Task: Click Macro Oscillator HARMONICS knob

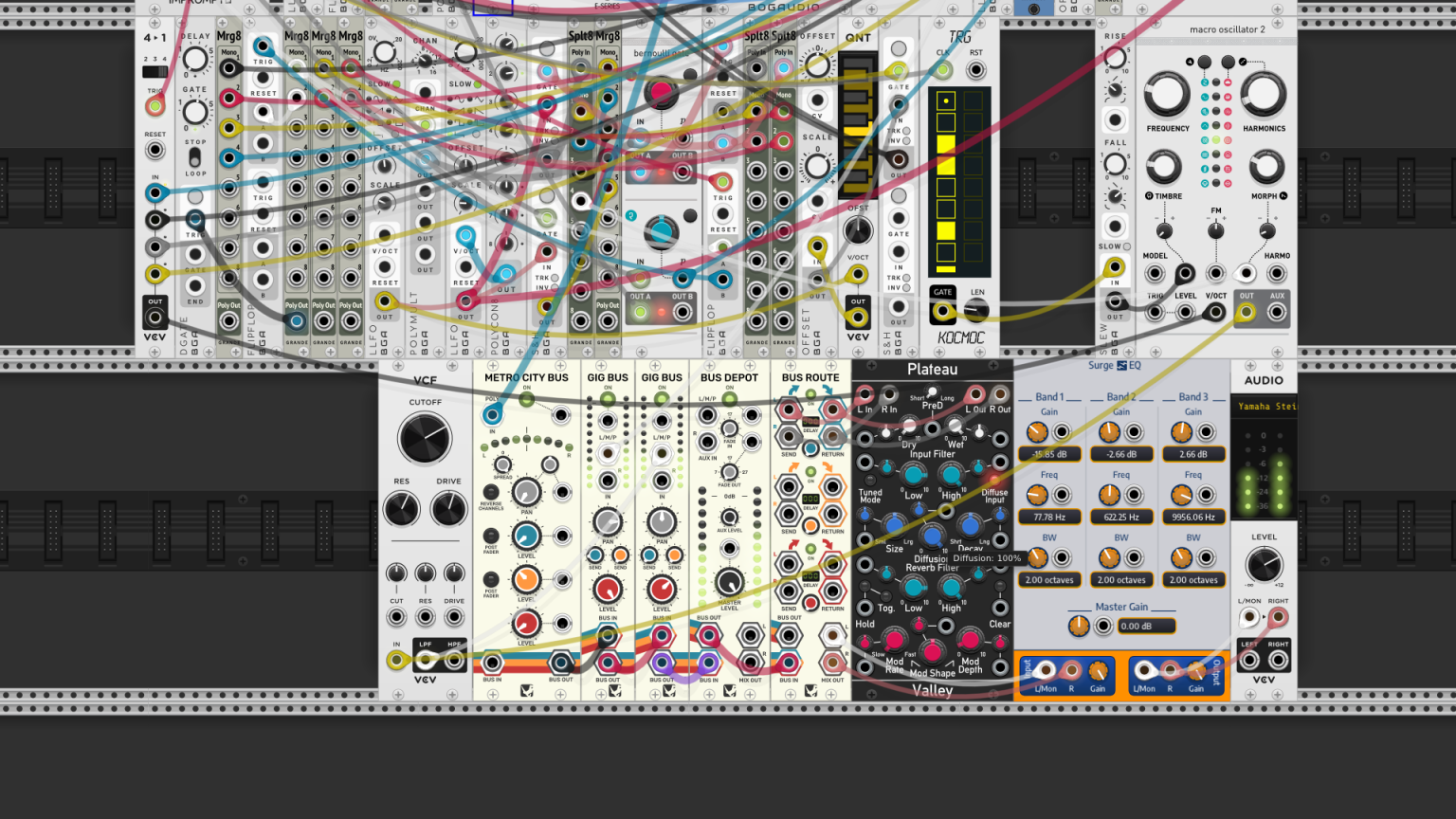Action: click(1264, 94)
